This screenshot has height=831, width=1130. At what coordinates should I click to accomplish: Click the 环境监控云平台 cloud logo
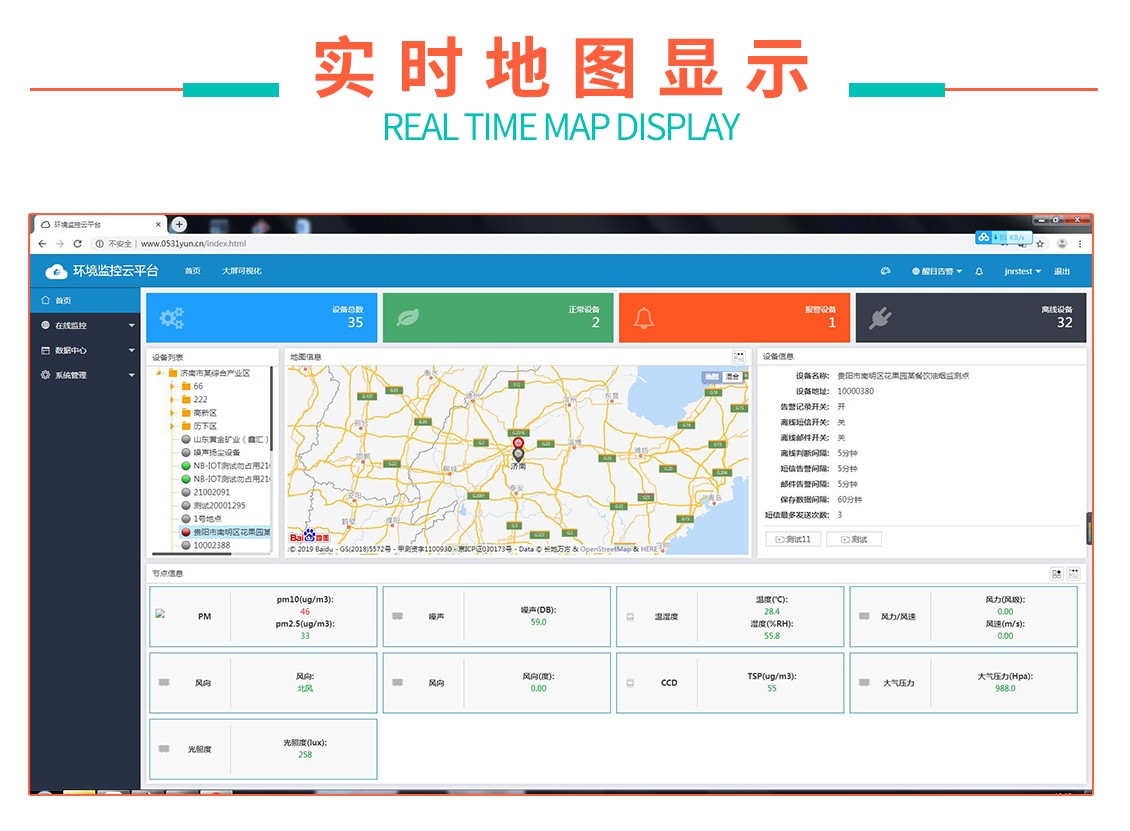click(x=56, y=271)
